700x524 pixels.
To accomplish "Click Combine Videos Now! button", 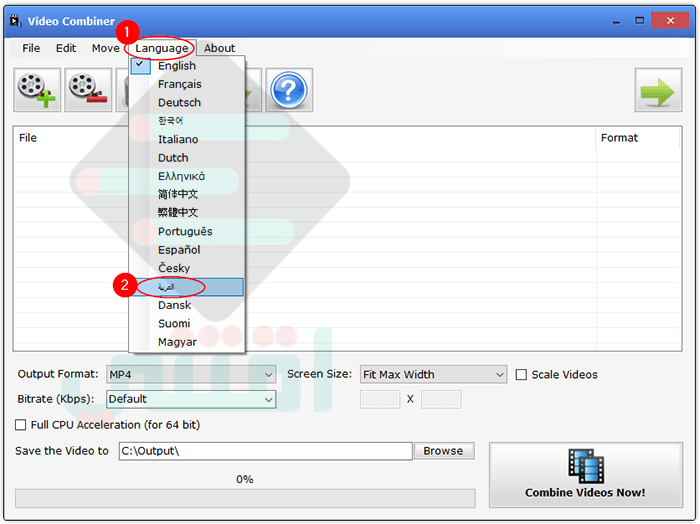I will [x=586, y=475].
